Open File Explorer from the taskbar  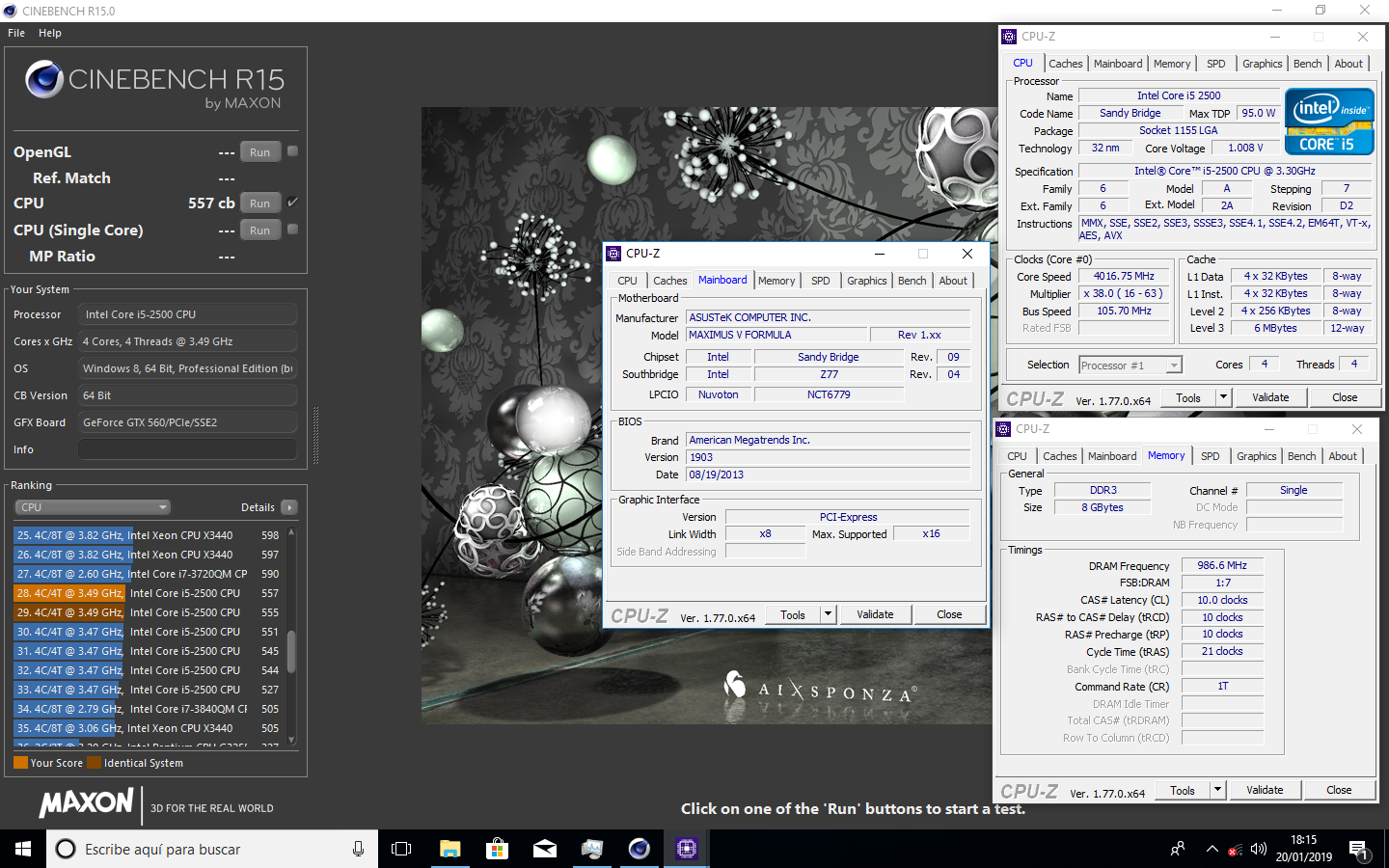(449, 849)
